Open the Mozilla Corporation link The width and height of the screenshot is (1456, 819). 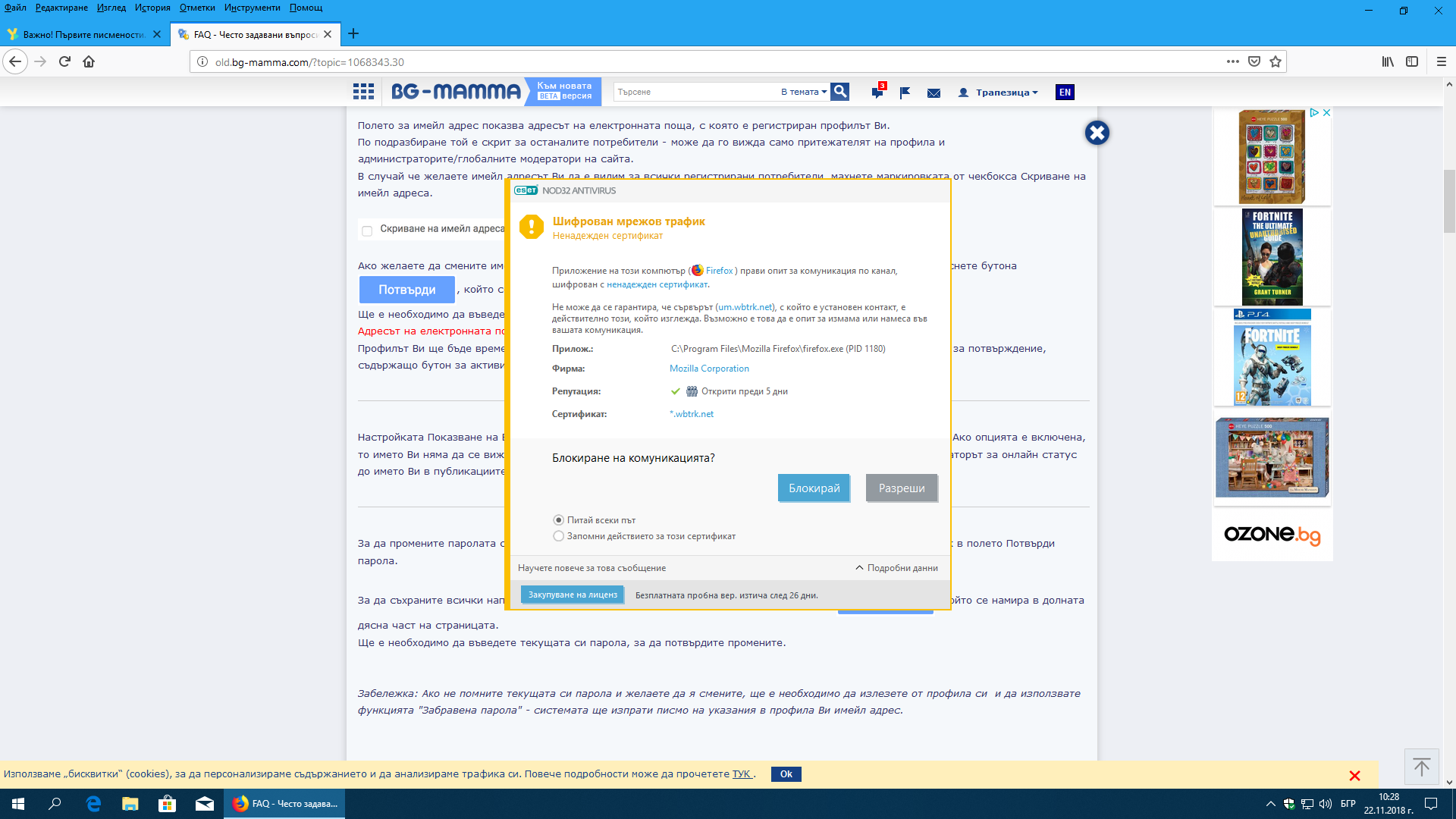(x=709, y=369)
